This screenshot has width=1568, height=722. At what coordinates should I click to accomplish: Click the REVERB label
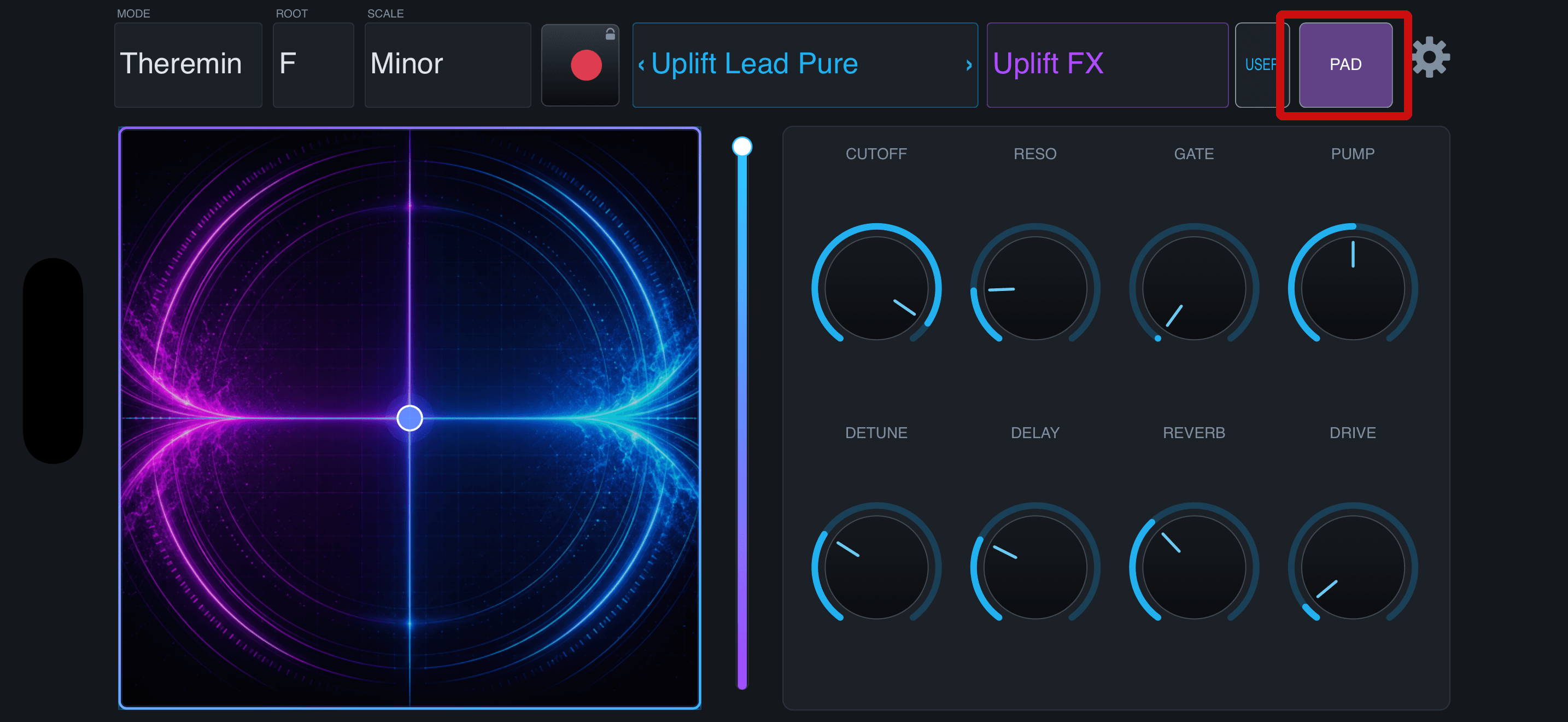pyautogui.click(x=1193, y=433)
